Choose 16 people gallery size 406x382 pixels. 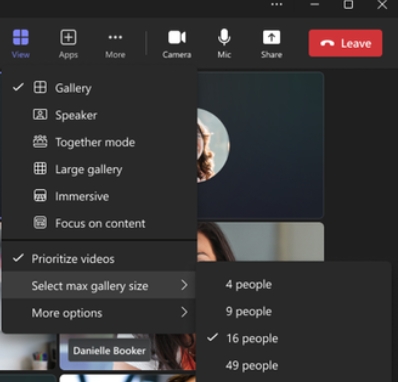[x=293, y=338]
